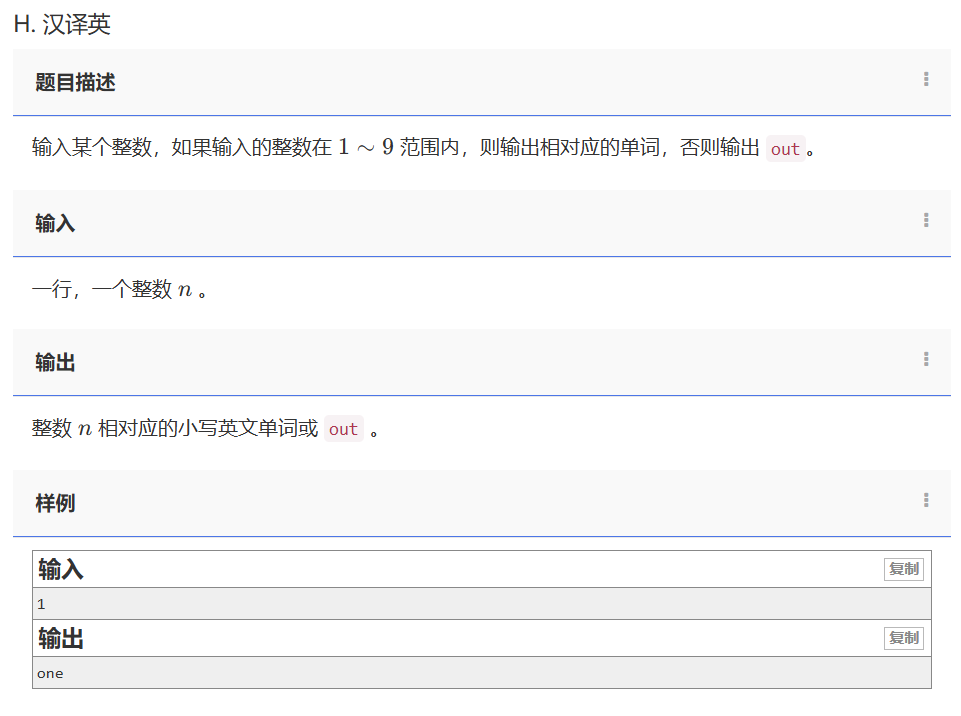Copy the sample output with 复制 button
This screenshot has height=716, width=961.
tap(903, 638)
